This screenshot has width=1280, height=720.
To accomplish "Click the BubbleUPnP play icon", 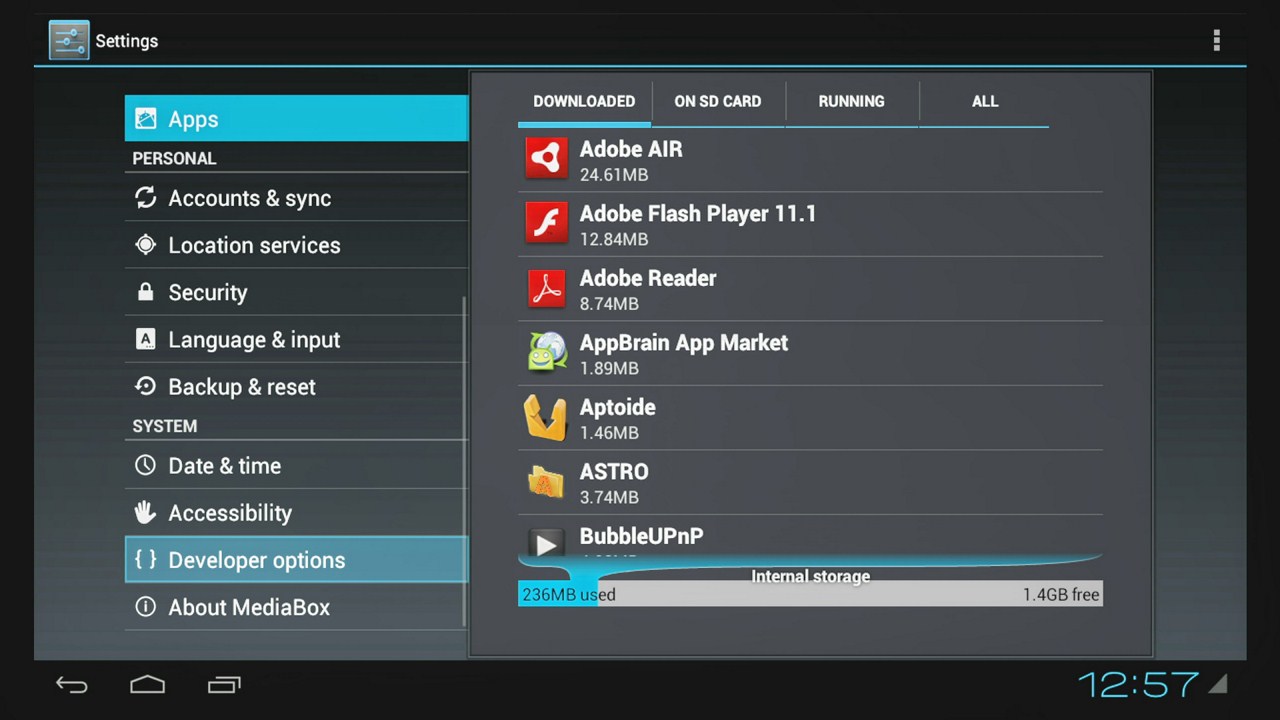I will (x=546, y=543).
